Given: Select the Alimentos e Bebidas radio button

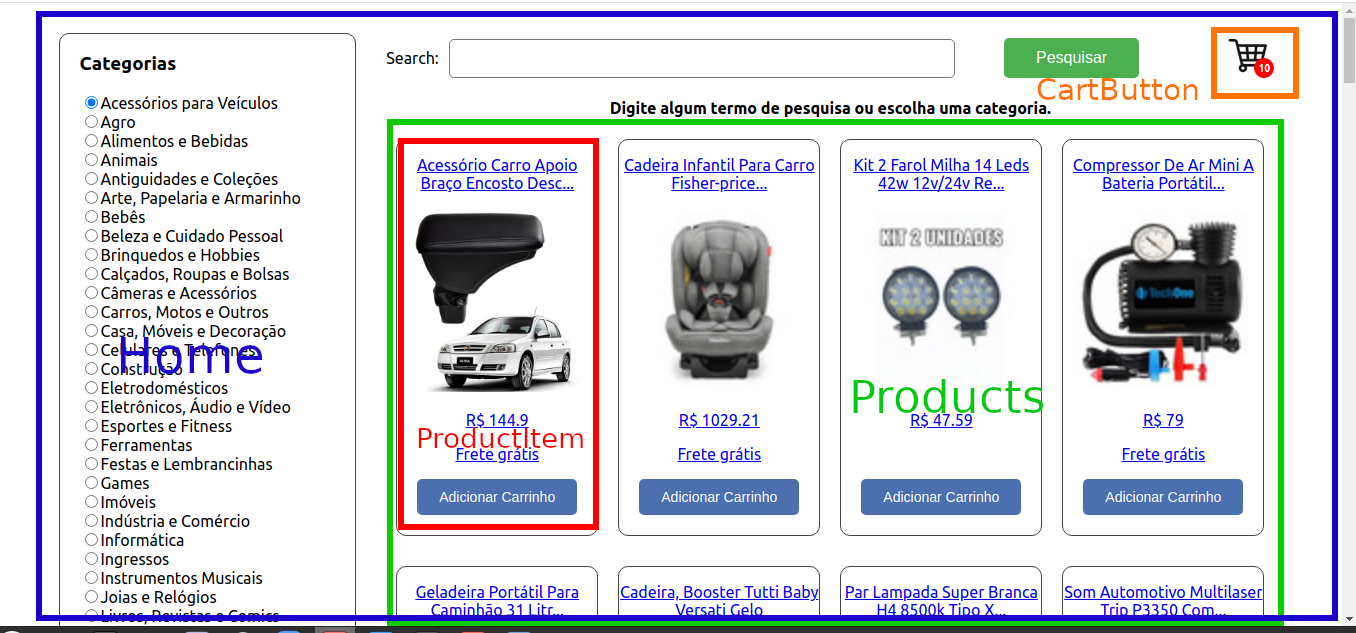Looking at the screenshot, I should (x=92, y=141).
